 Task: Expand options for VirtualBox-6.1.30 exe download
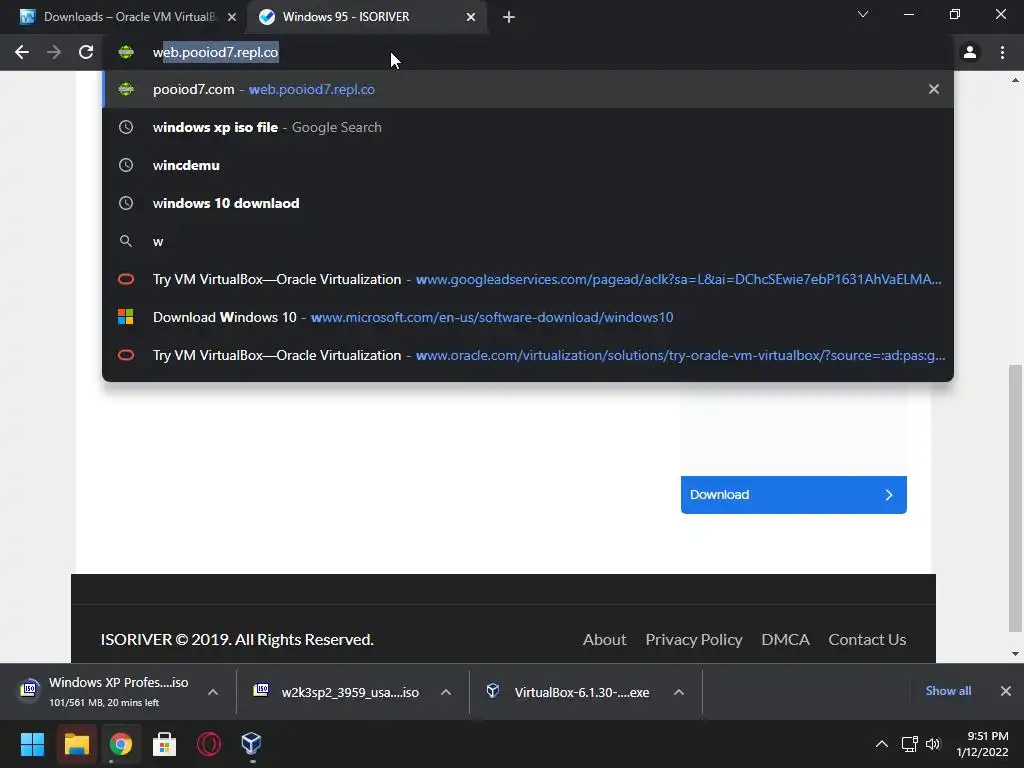point(679,692)
